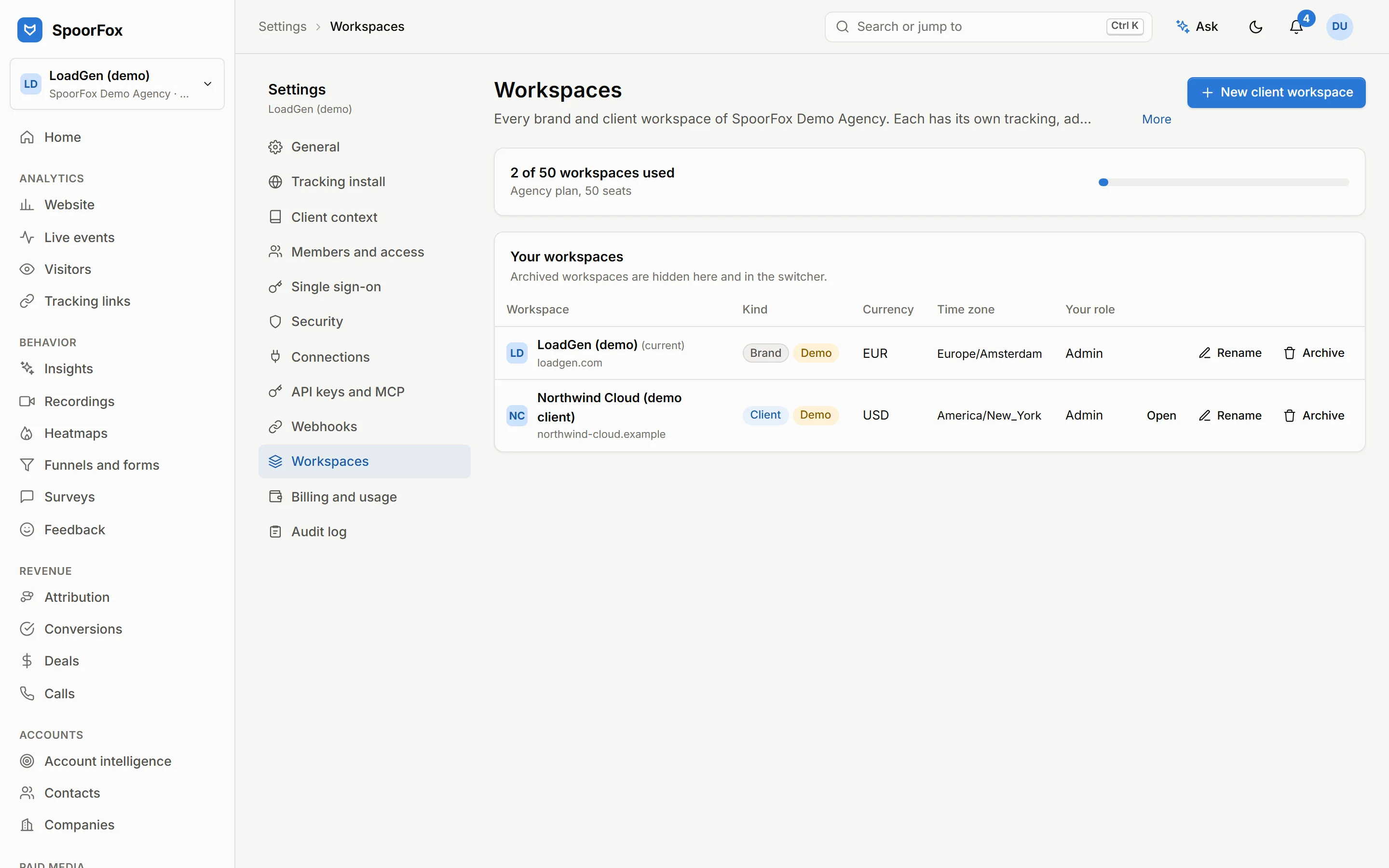Image resolution: width=1389 pixels, height=868 pixels.
Task: Click the Ask assistant sparkle button
Action: (x=1198, y=27)
